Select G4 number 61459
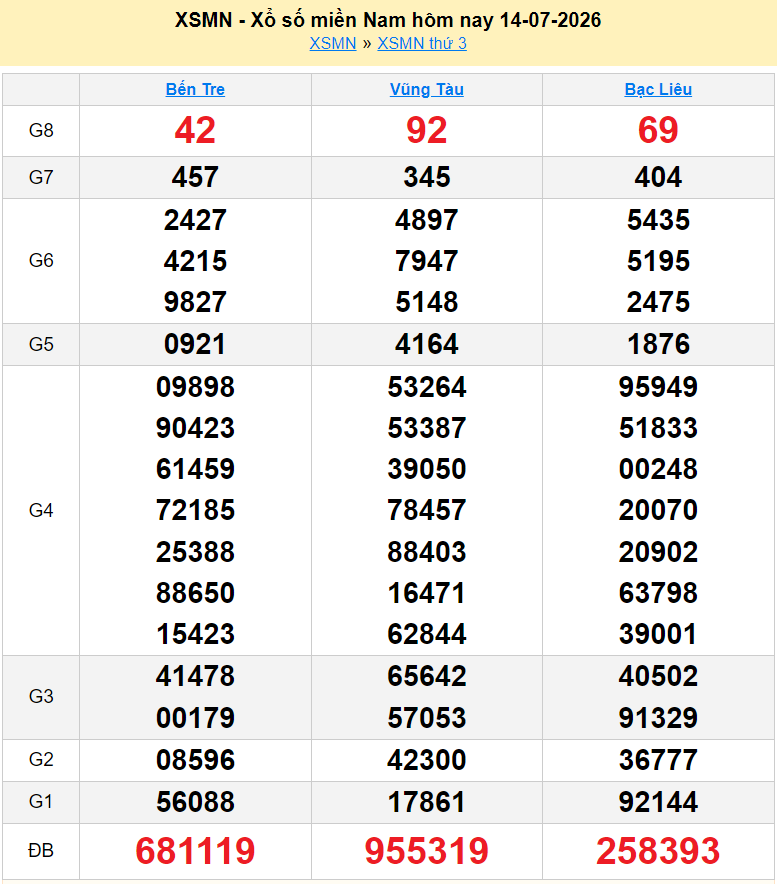 coord(195,470)
